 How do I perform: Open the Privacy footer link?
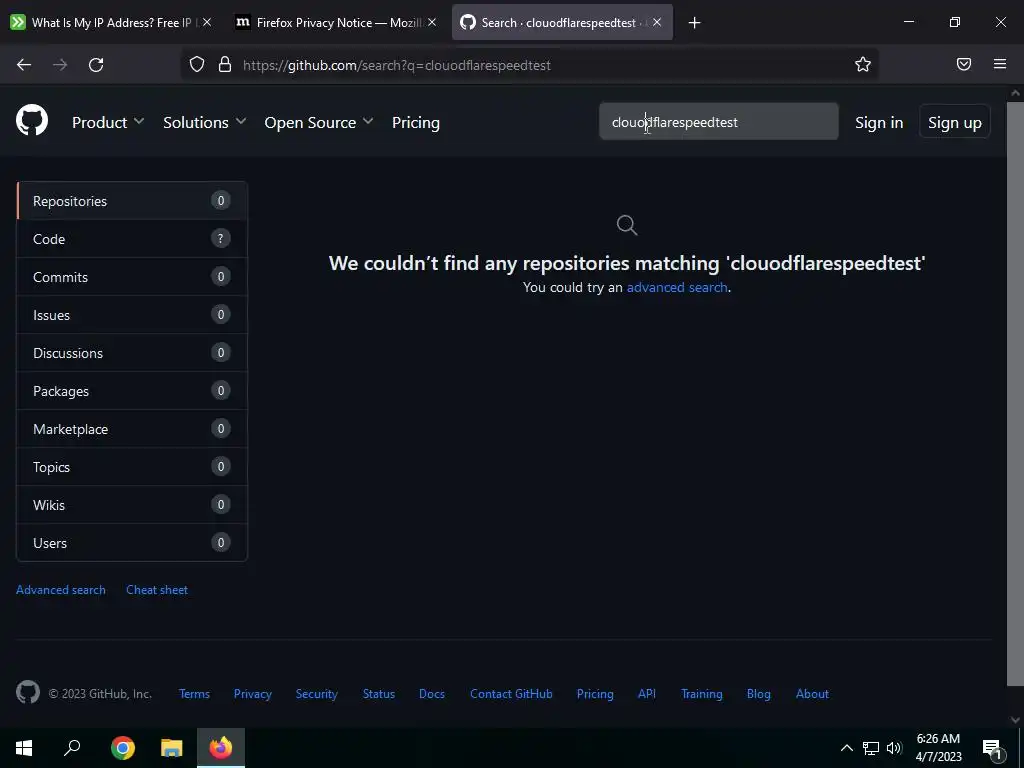coord(253,694)
